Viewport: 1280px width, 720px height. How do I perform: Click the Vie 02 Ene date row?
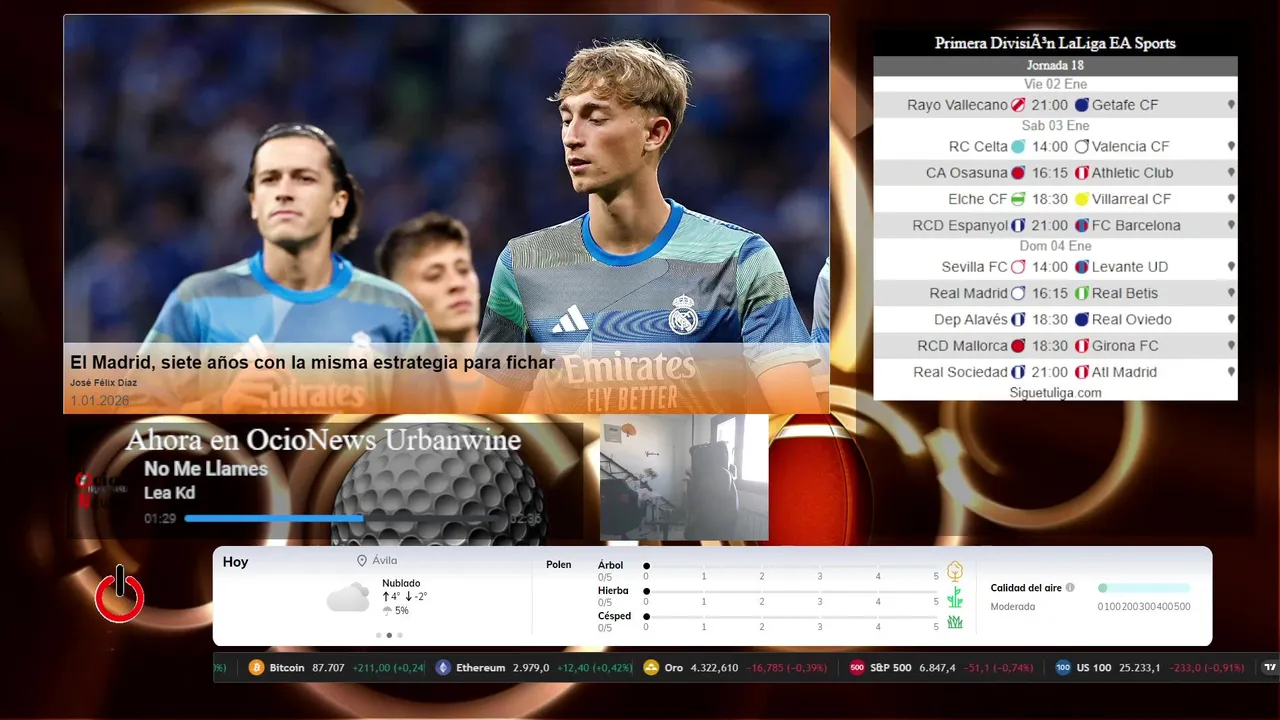tap(1055, 85)
